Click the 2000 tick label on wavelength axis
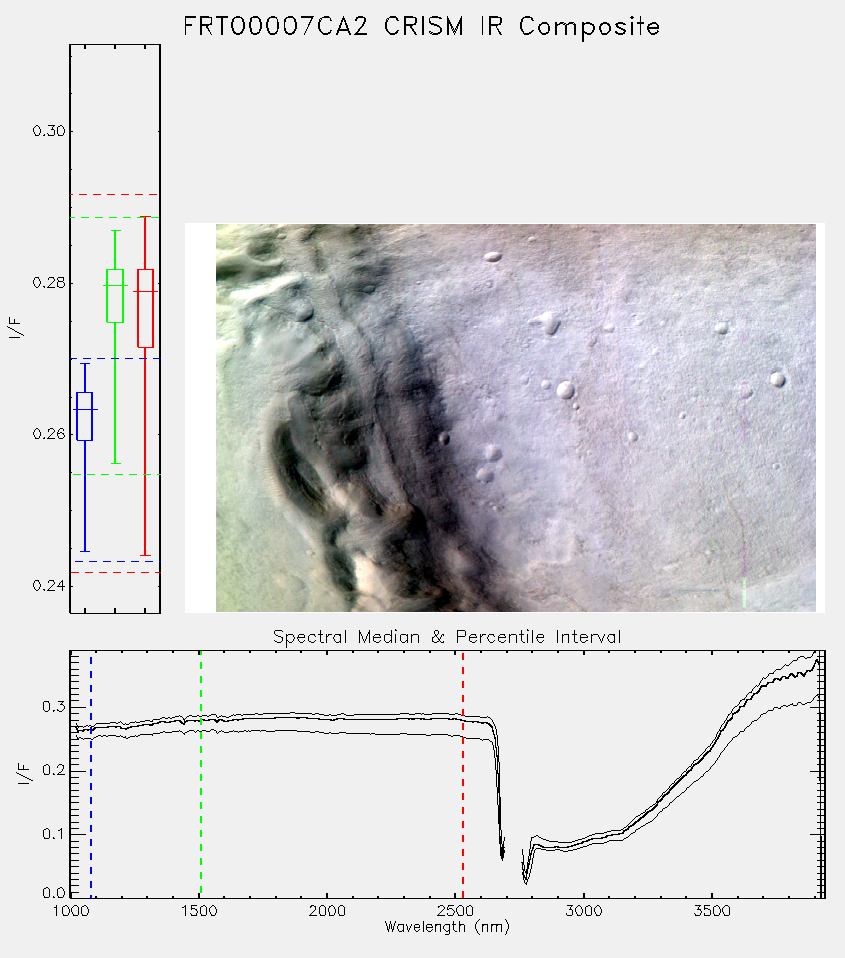Screen dimensions: 845x958 pyautogui.click(x=327, y=911)
